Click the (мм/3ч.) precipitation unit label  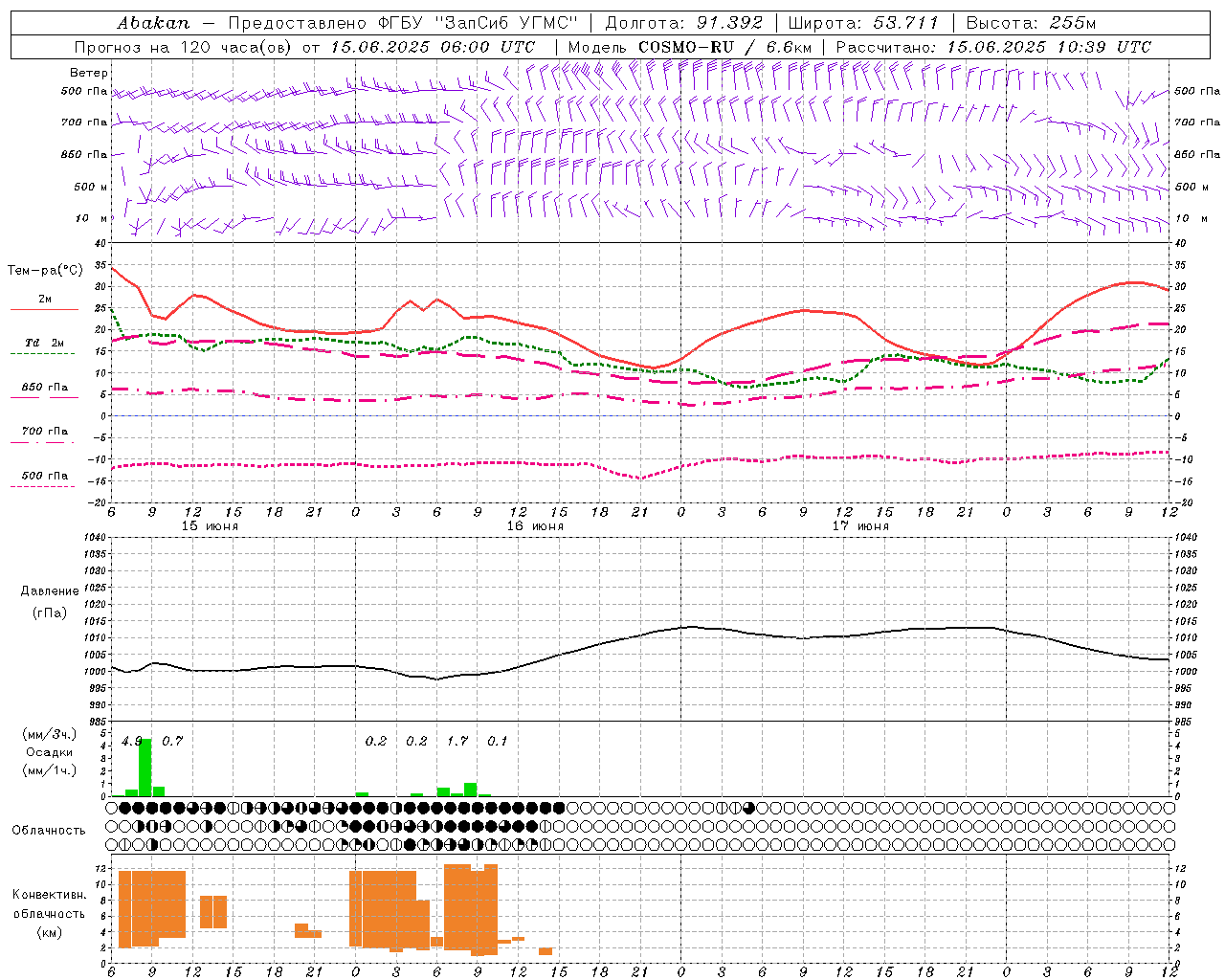[49, 735]
